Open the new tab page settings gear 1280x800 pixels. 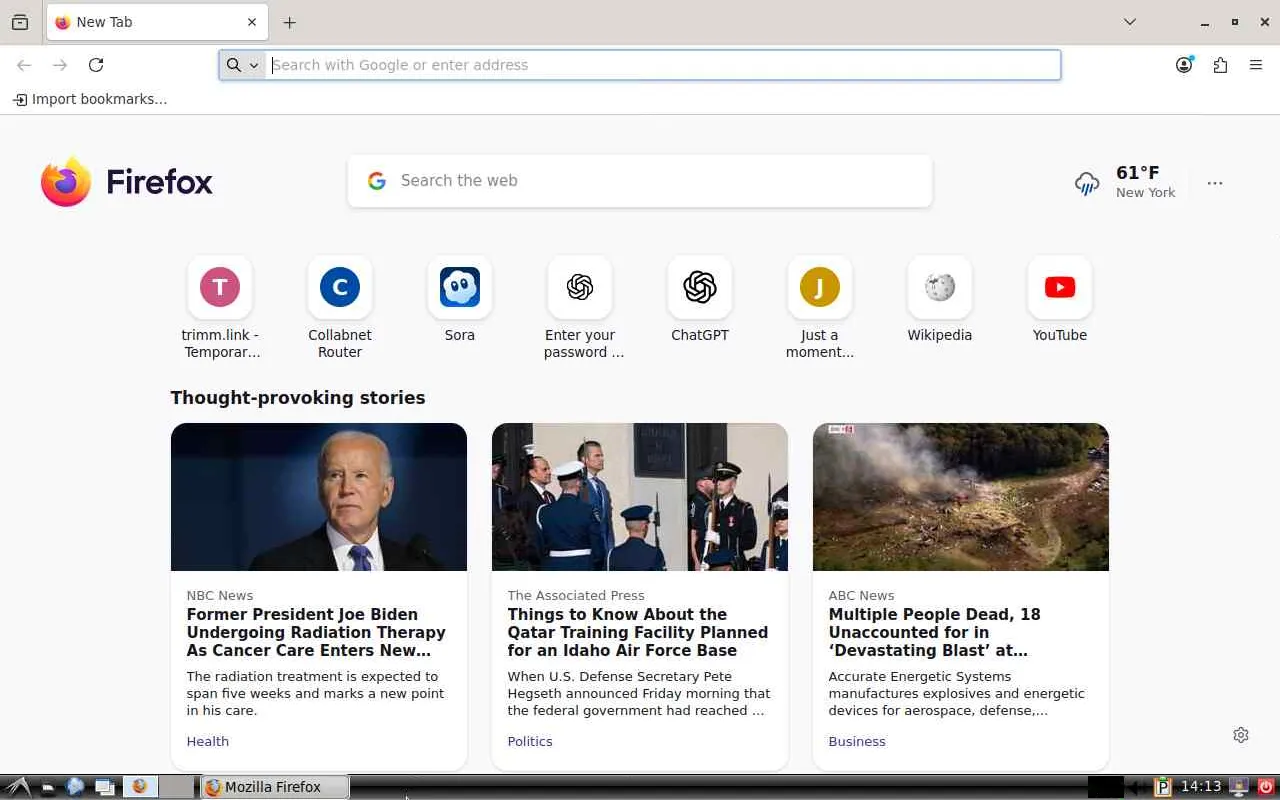pos(1241,735)
